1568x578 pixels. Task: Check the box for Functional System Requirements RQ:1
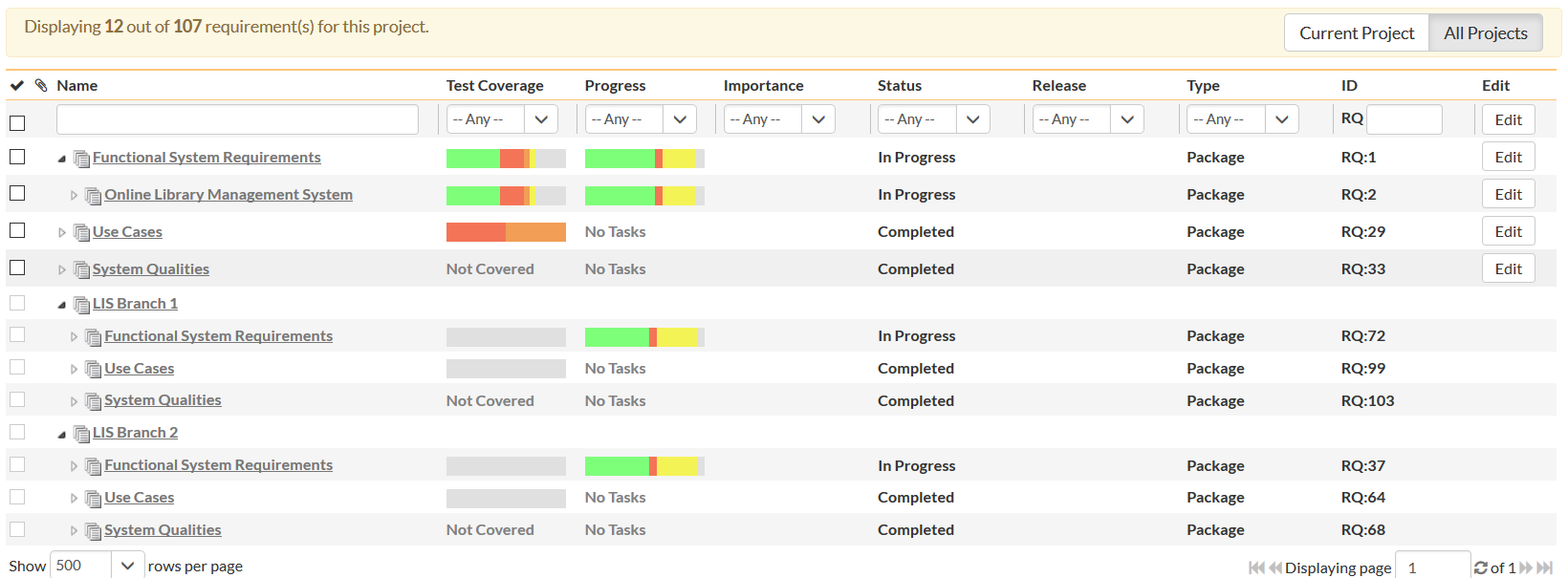click(x=17, y=157)
